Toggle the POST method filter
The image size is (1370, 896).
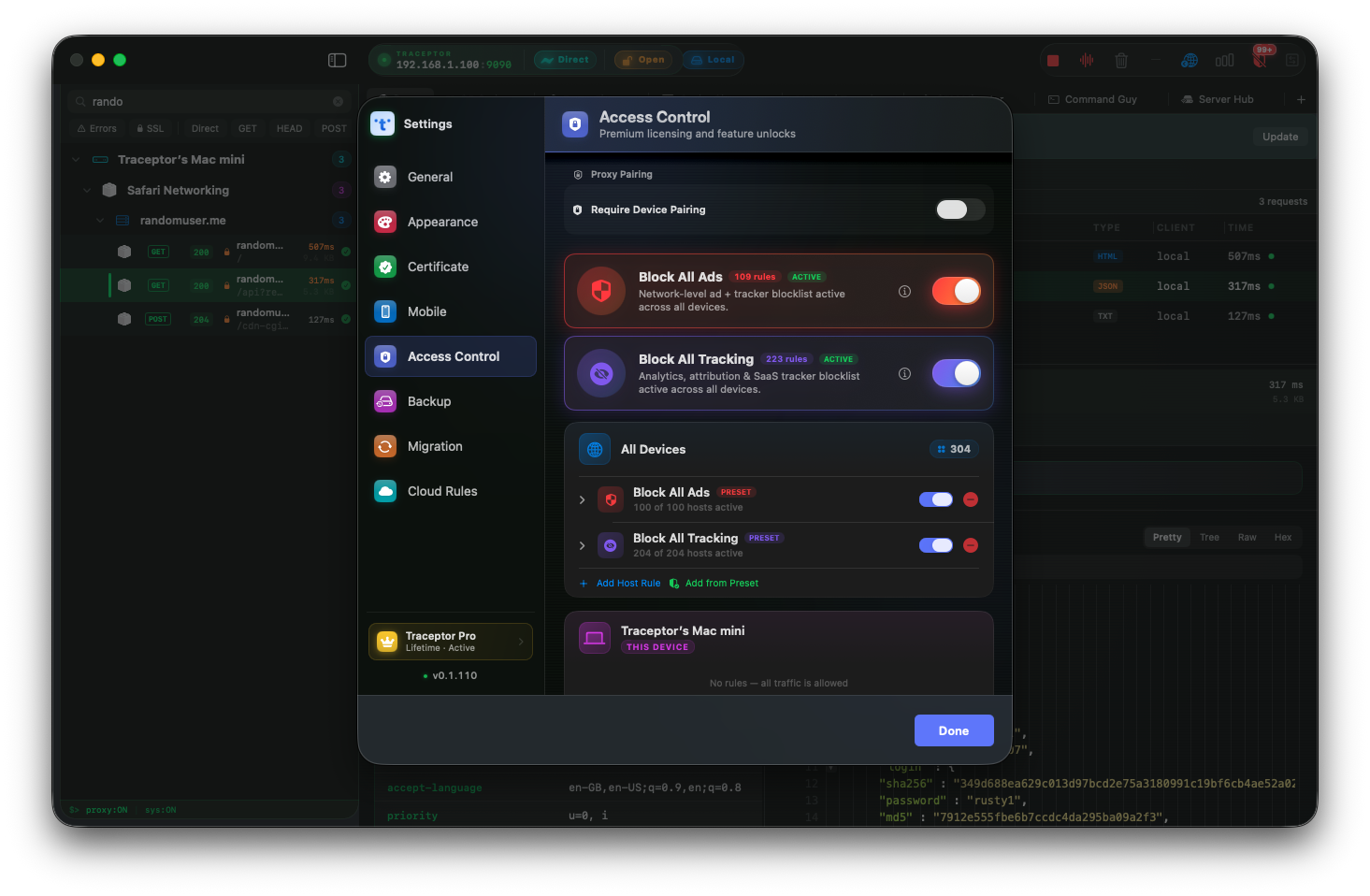click(334, 129)
